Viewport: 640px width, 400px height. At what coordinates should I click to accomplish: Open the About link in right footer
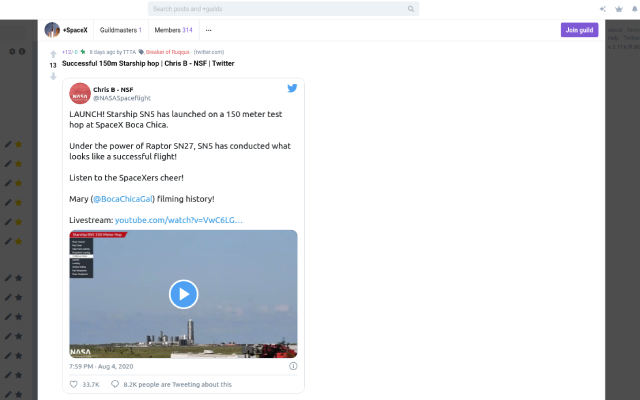tap(615, 30)
